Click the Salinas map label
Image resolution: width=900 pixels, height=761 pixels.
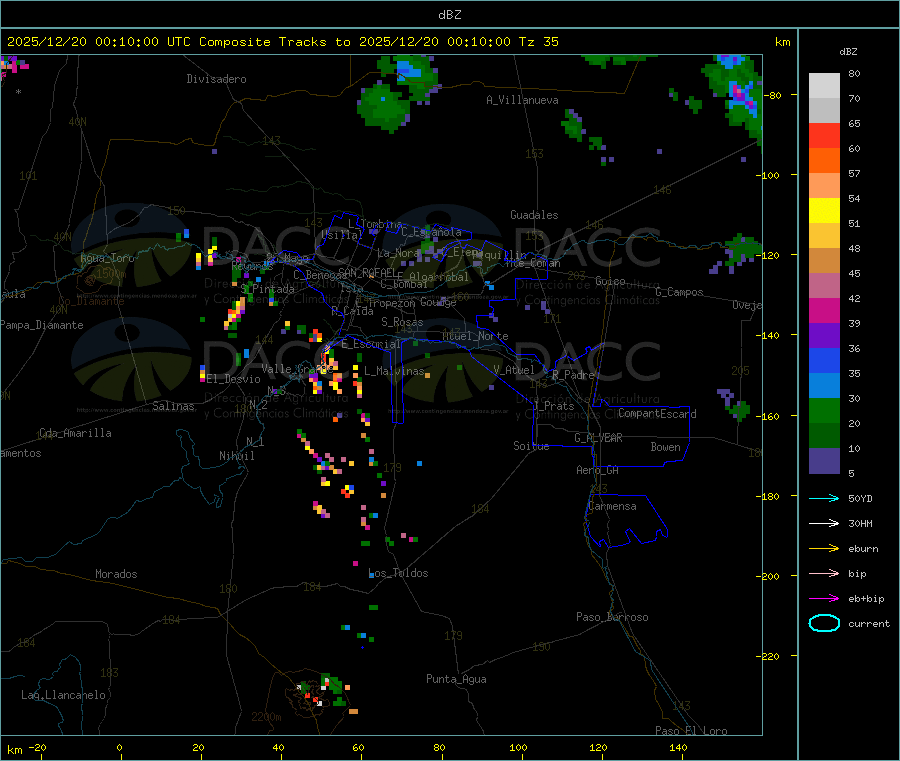click(173, 406)
